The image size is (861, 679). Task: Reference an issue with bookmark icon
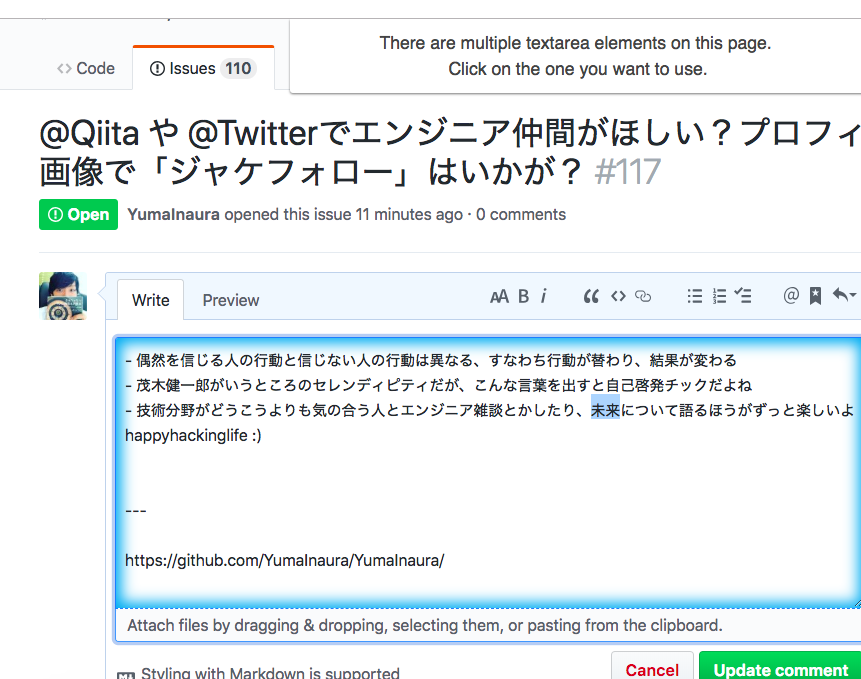tap(815, 296)
